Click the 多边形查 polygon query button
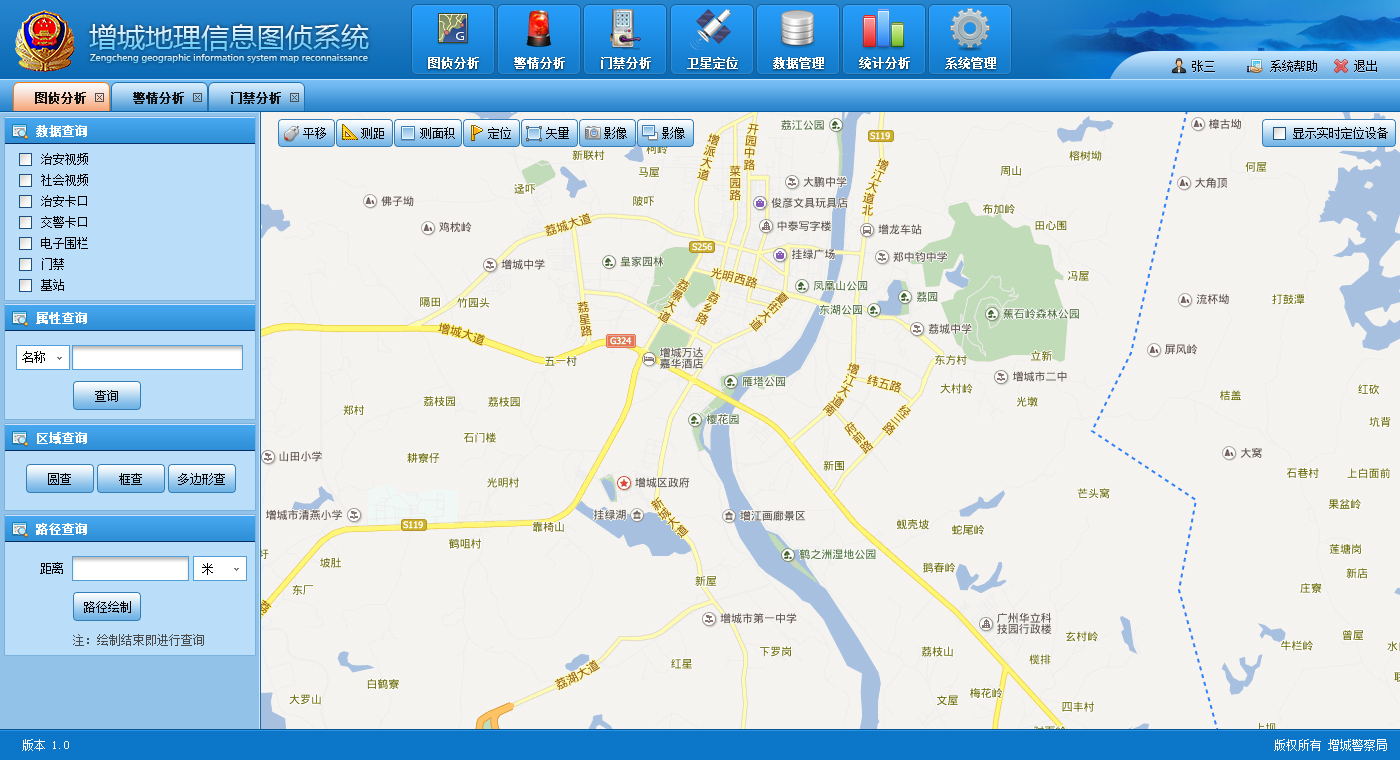This screenshot has width=1400, height=760. pos(202,479)
